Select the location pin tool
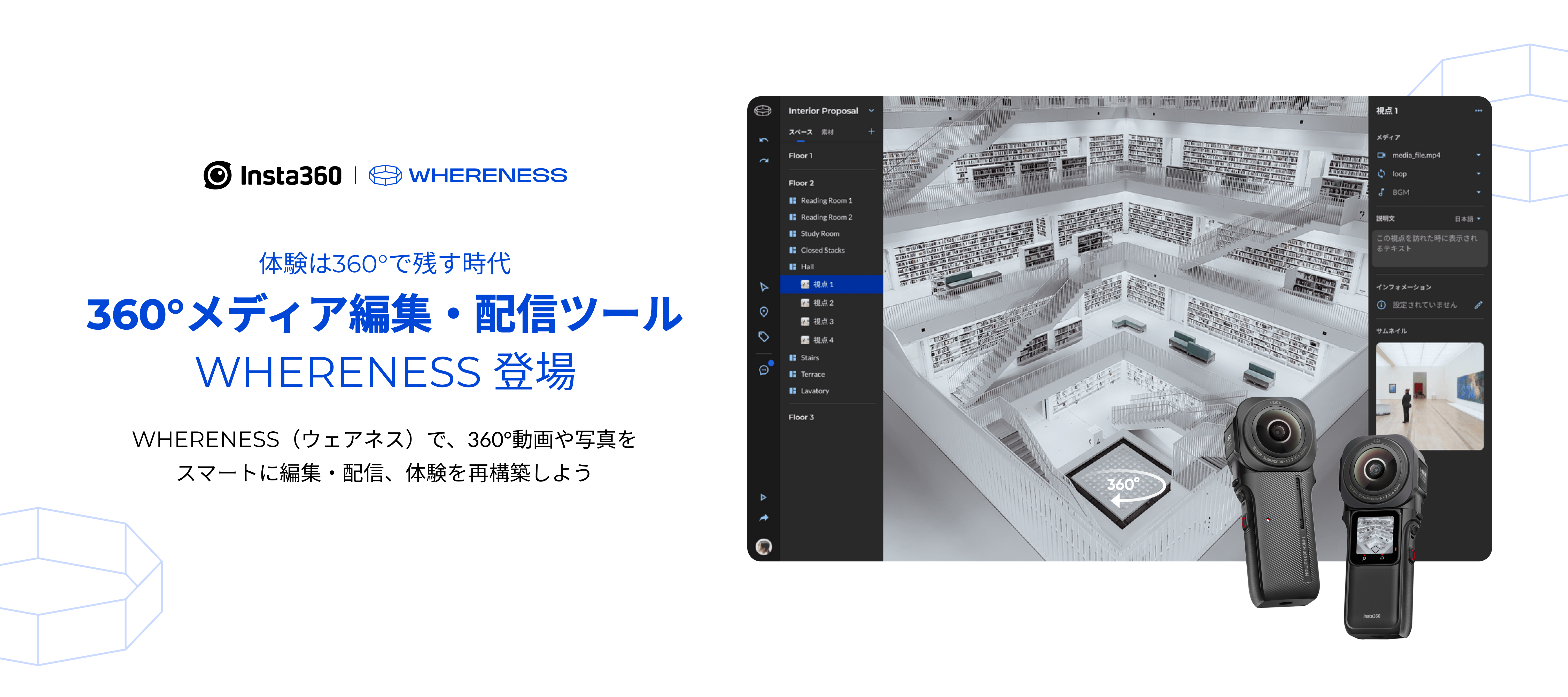 point(763,312)
